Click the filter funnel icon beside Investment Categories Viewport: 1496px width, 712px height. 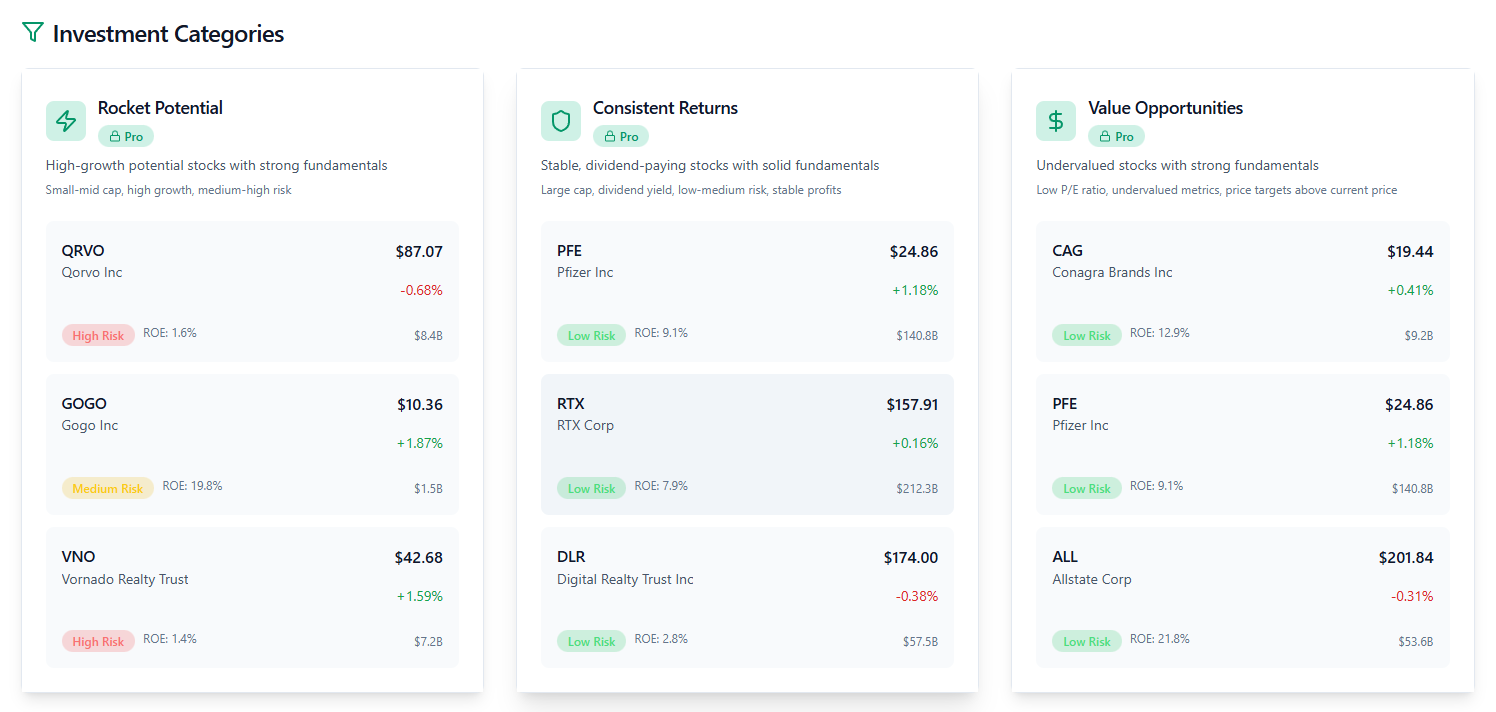(33, 33)
